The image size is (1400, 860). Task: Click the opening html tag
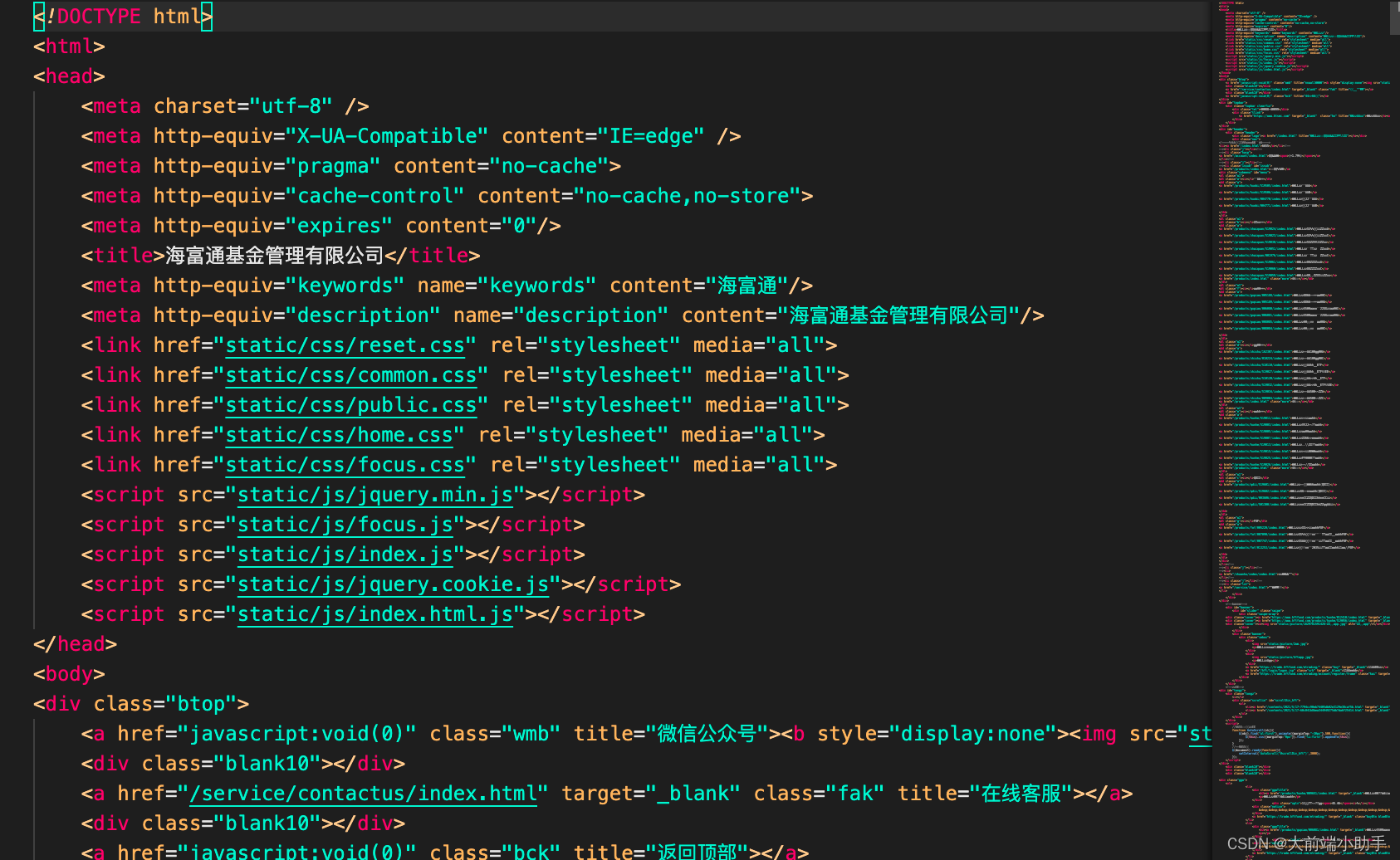(69, 46)
